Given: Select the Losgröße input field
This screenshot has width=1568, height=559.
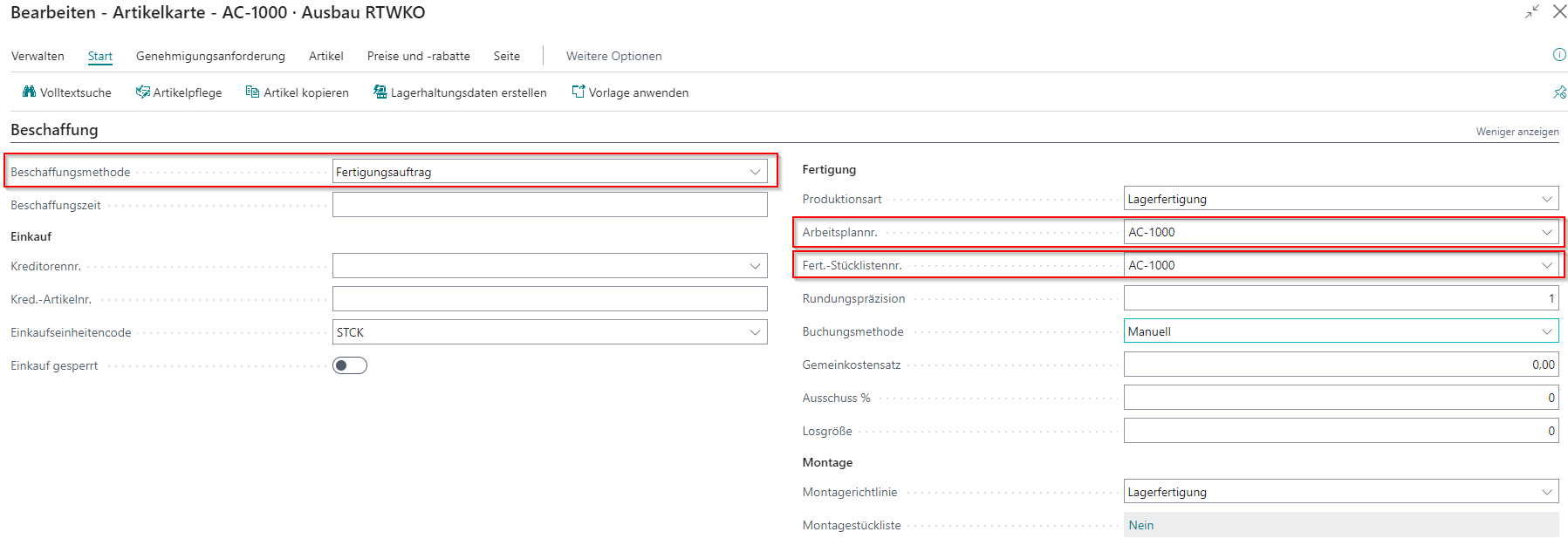Looking at the screenshot, I should point(1339,431).
